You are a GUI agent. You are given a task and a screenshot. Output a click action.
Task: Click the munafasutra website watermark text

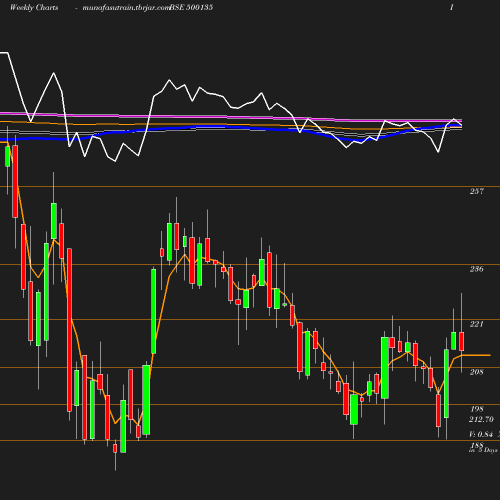pyautogui.click(x=126, y=8)
